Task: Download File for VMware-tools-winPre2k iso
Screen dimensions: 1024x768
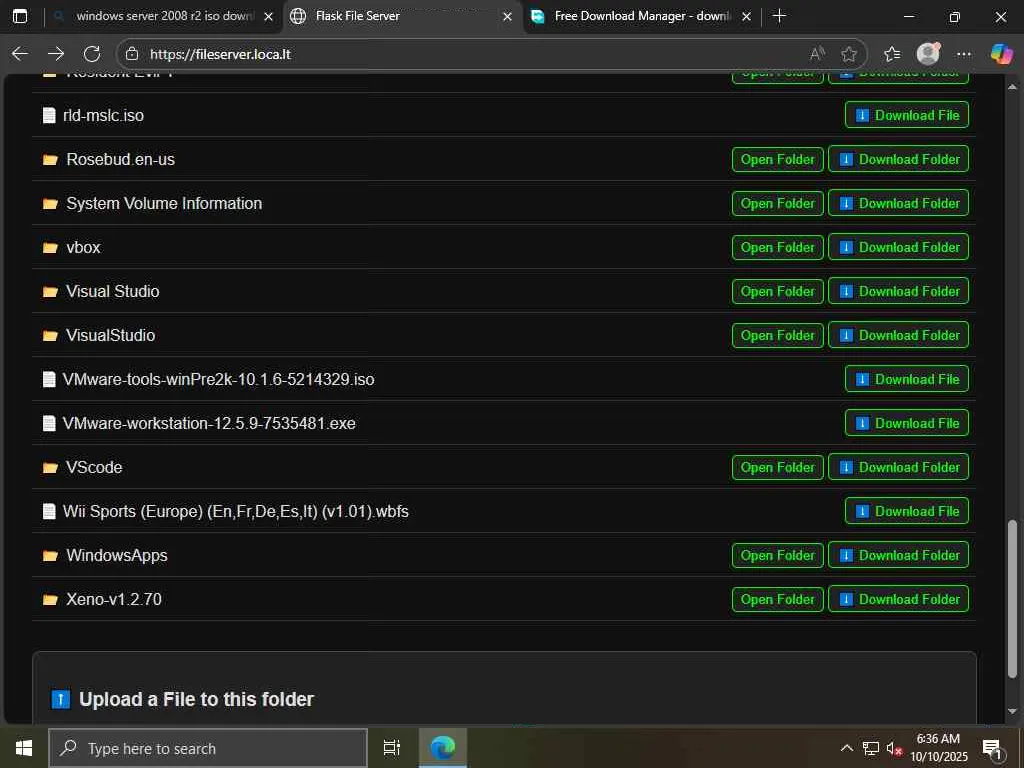Action: [906, 379]
